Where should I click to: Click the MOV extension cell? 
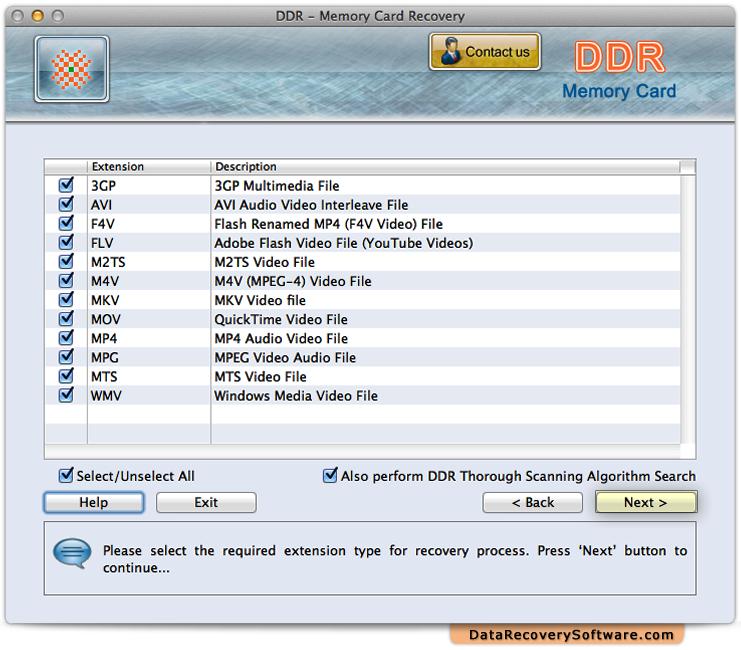click(x=149, y=319)
